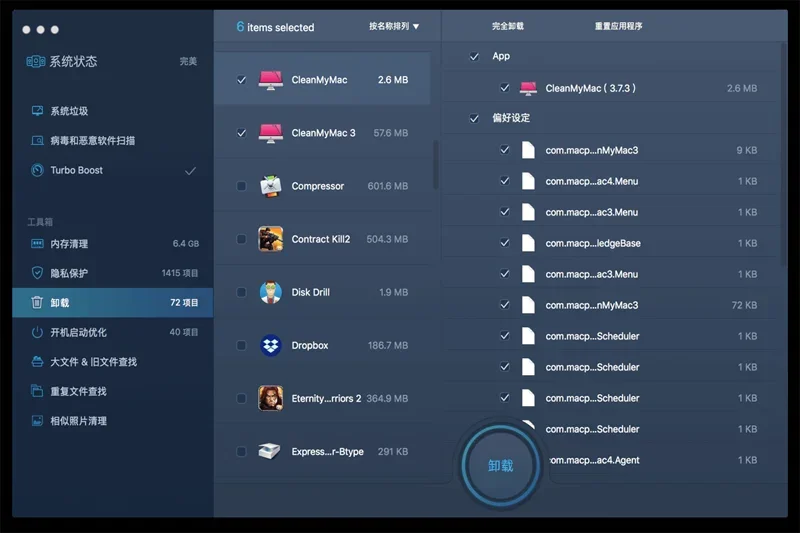Click the "186.7 MB" Dropbox size
Viewport: 800px width, 533px height.
(x=388, y=345)
